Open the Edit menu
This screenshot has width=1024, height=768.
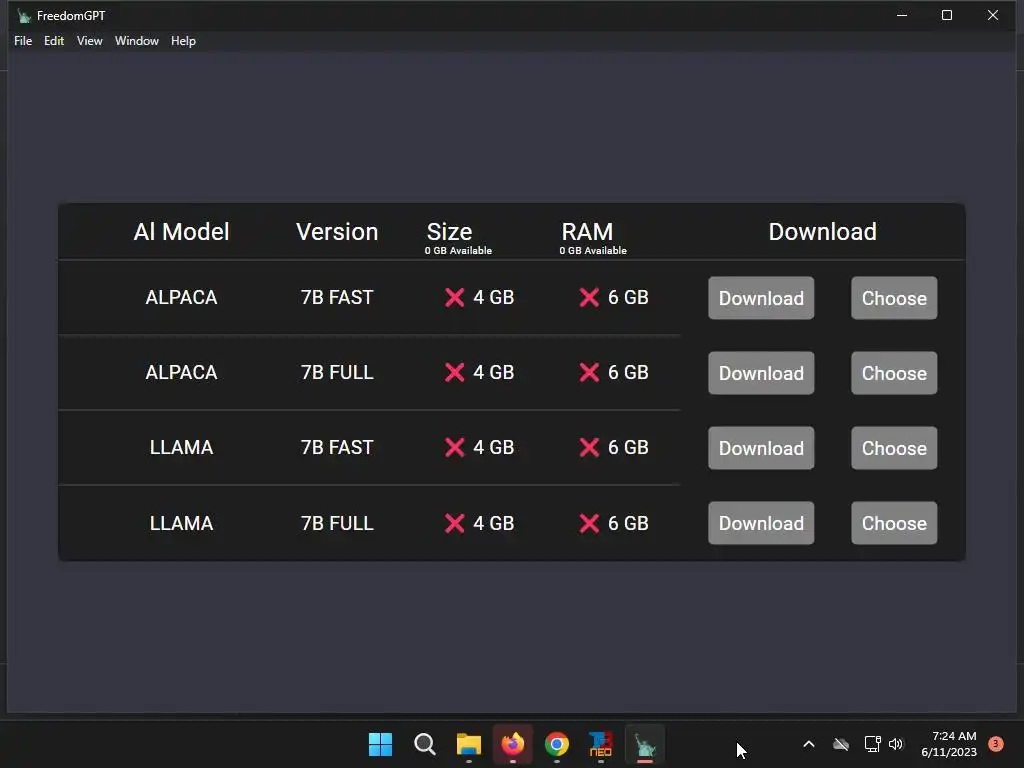point(54,40)
